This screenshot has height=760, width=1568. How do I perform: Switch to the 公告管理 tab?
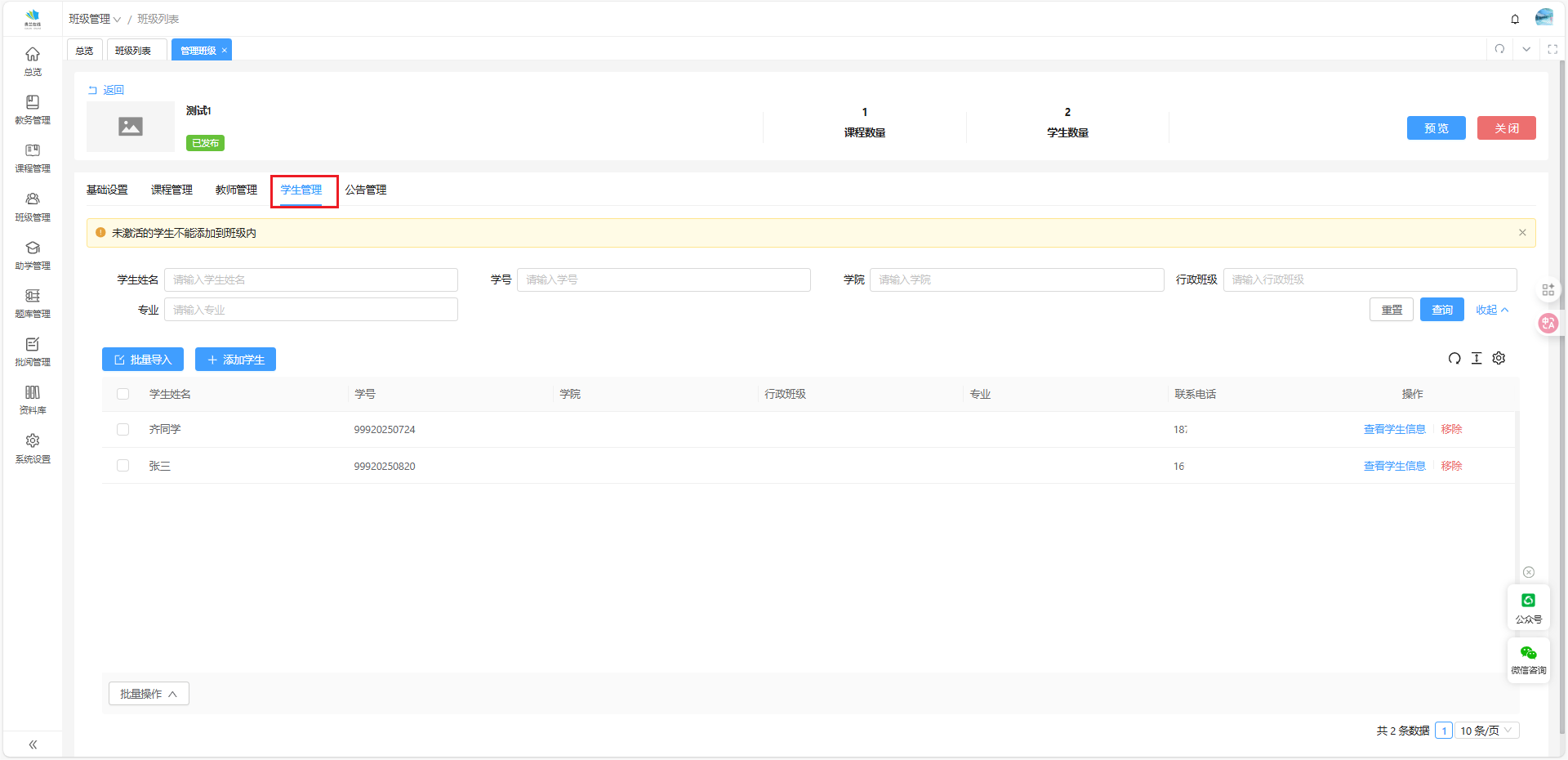click(x=365, y=190)
